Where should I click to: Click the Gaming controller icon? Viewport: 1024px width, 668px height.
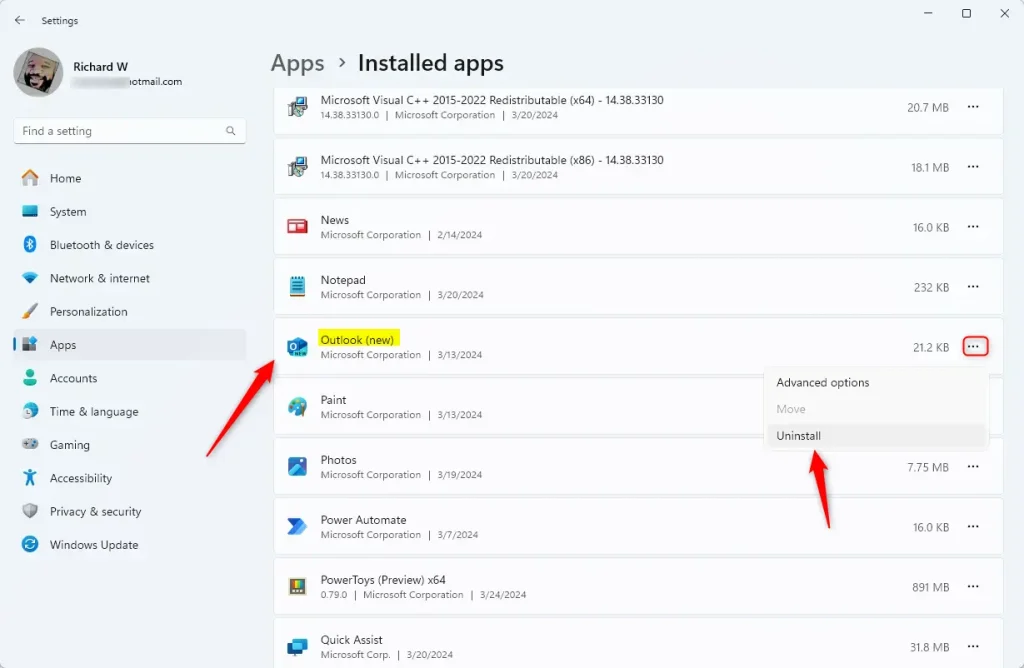click(30, 444)
